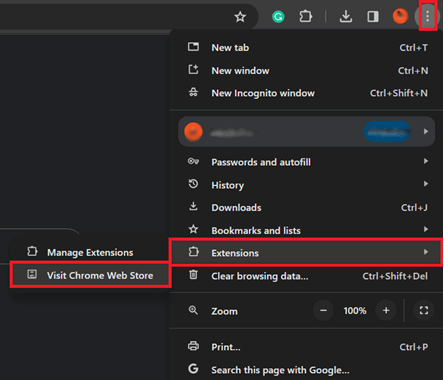Click the Bookmarks star icon in menu
Screen dimensions: 444x380
point(193,229)
